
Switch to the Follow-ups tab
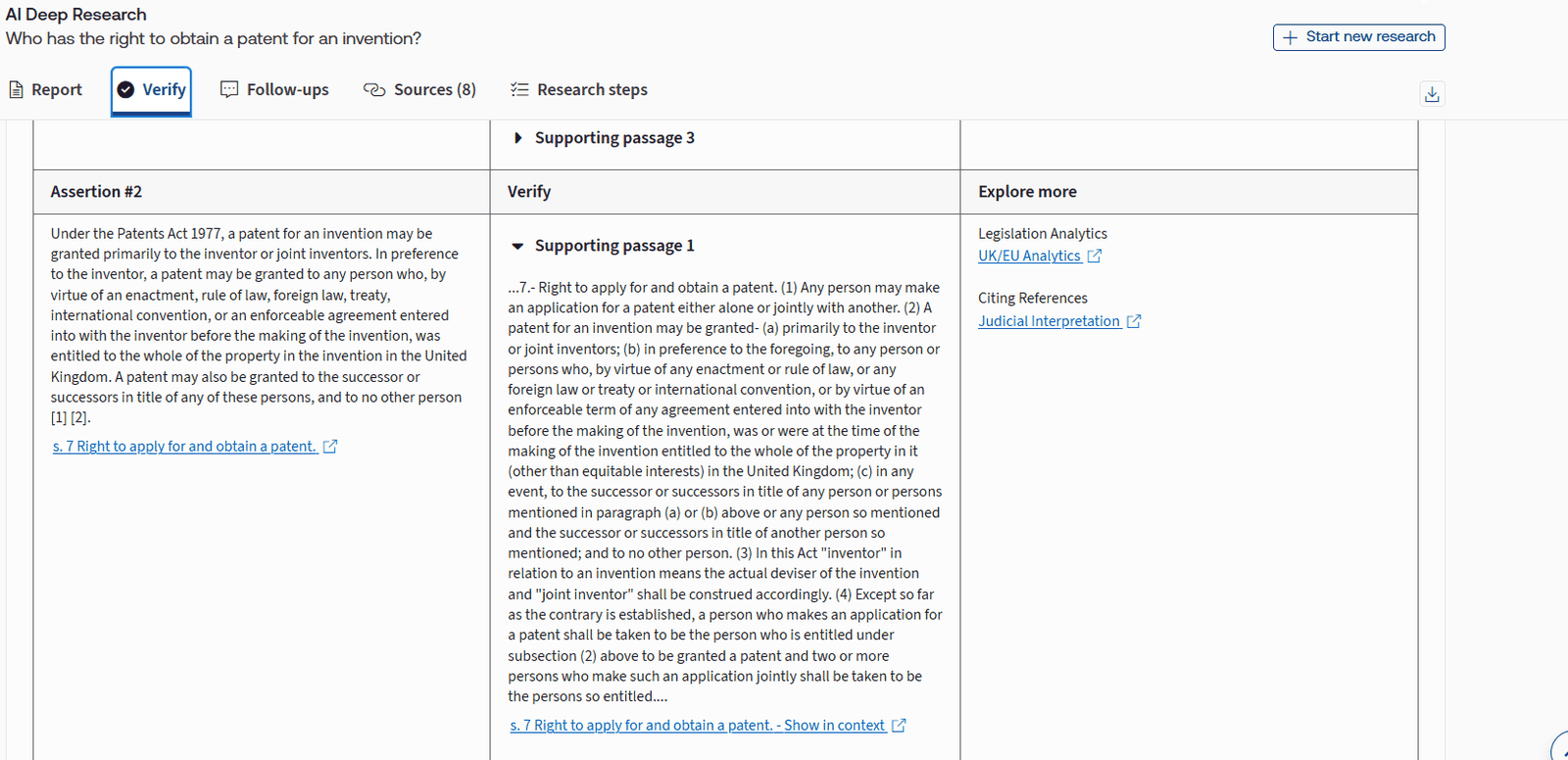pos(274,90)
